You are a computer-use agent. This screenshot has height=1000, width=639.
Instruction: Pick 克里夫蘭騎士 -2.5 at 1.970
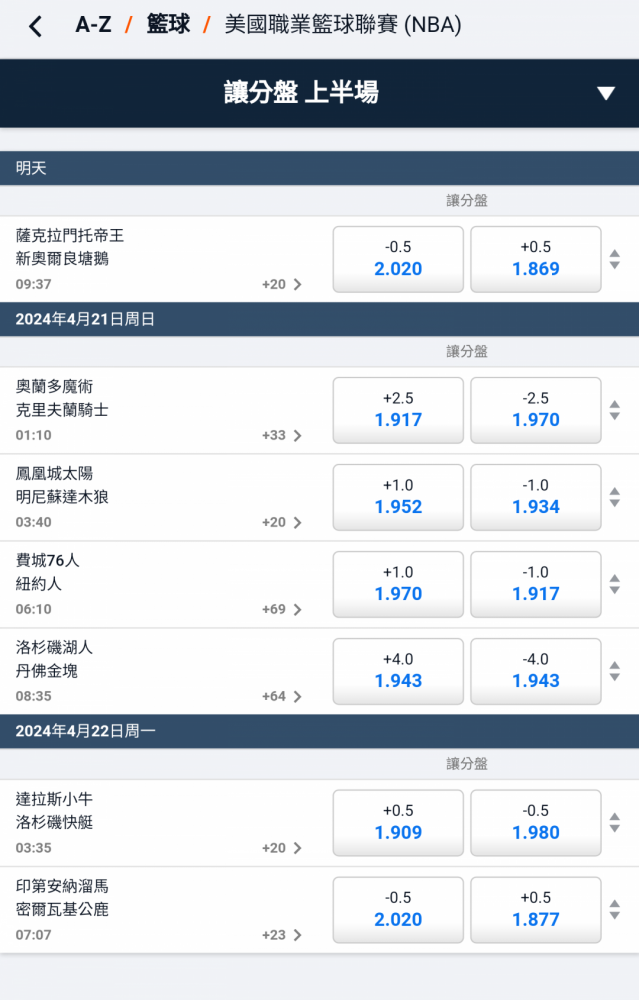pos(536,410)
